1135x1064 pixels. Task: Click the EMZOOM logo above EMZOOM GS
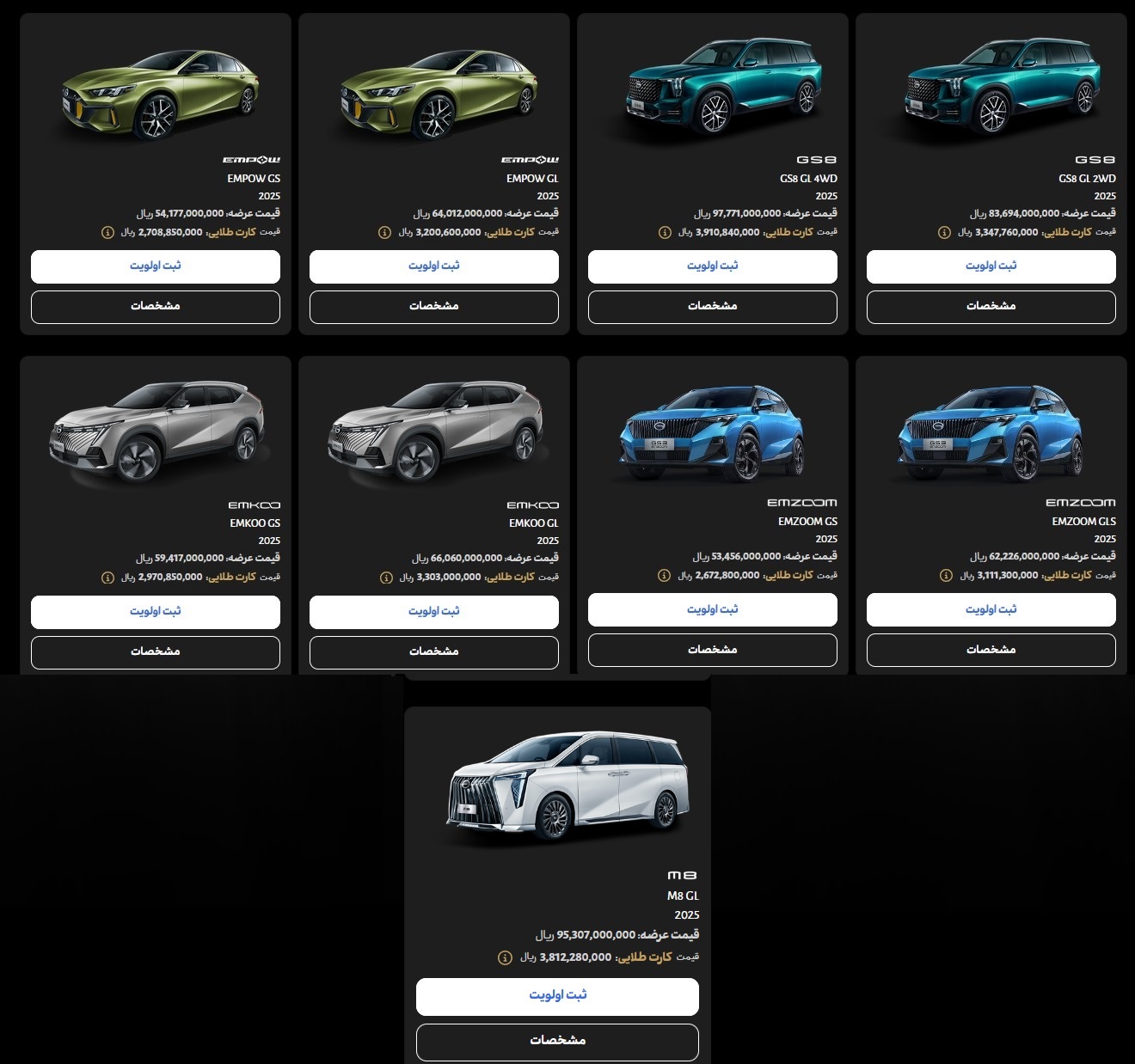click(802, 503)
